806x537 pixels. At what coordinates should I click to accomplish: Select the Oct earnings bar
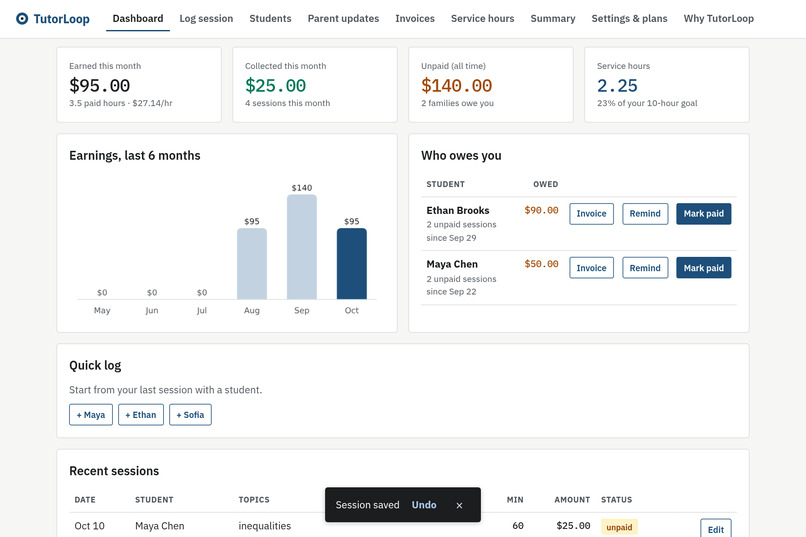tap(352, 264)
